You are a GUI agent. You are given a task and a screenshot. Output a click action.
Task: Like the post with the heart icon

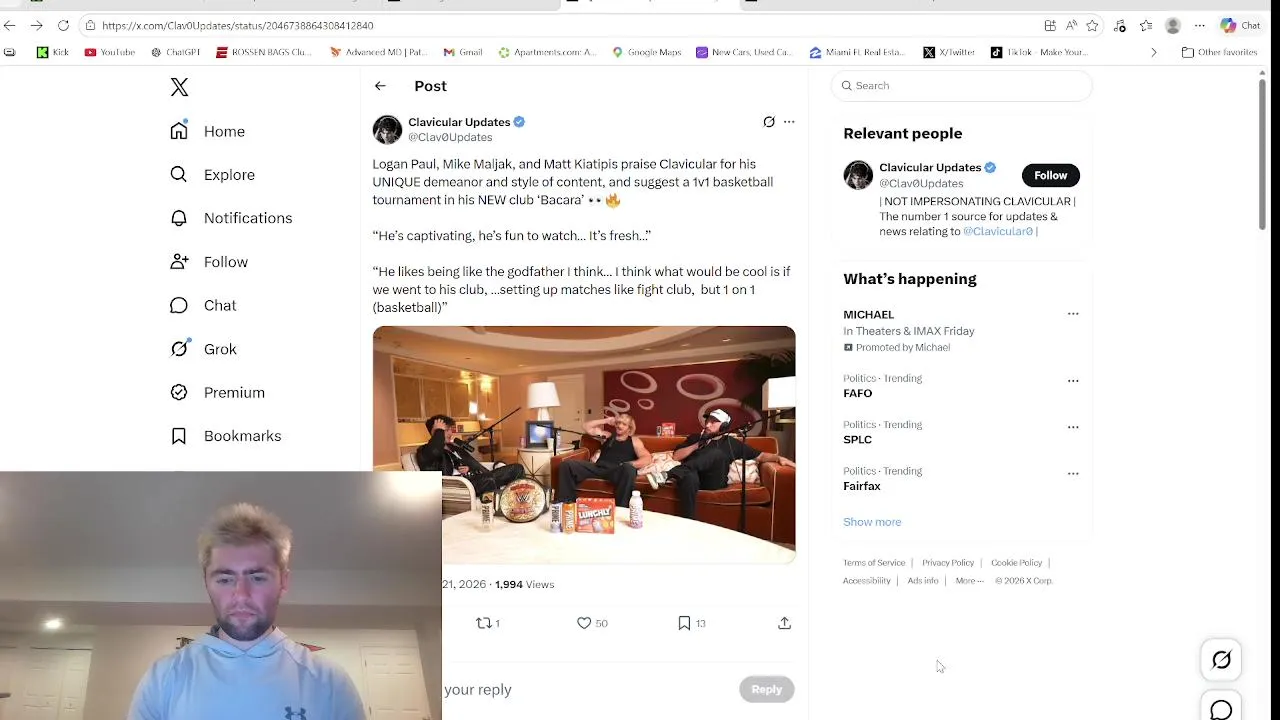[584, 623]
